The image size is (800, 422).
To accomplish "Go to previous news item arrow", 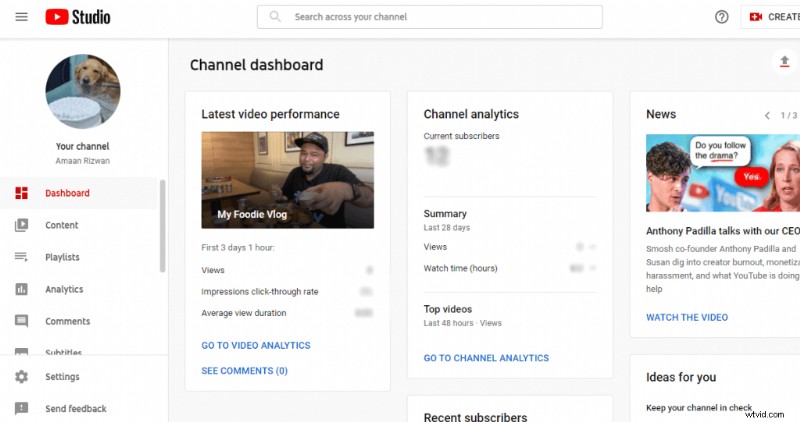I will [x=767, y=115].
